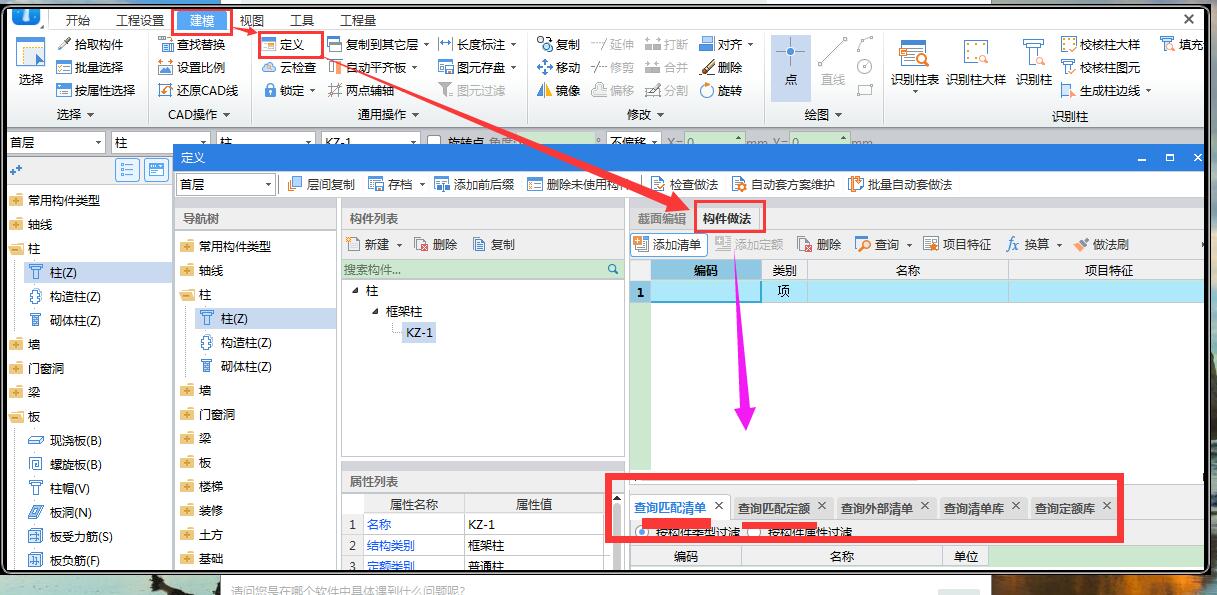
Task: Click the 添加清单 button
Action: 669,244
